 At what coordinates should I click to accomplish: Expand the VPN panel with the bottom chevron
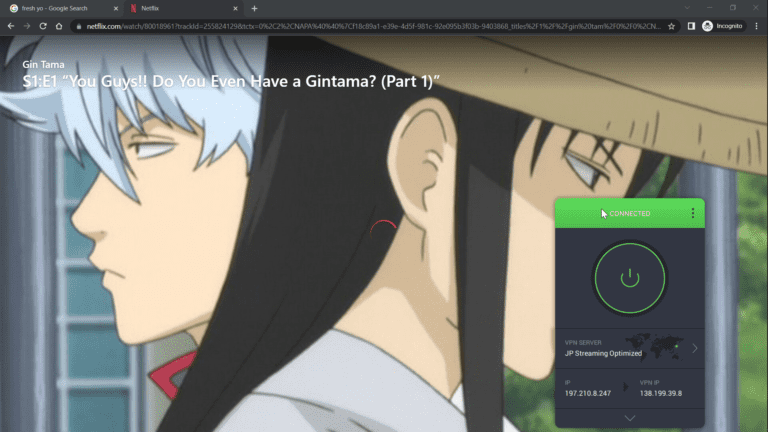pos(629,417)
